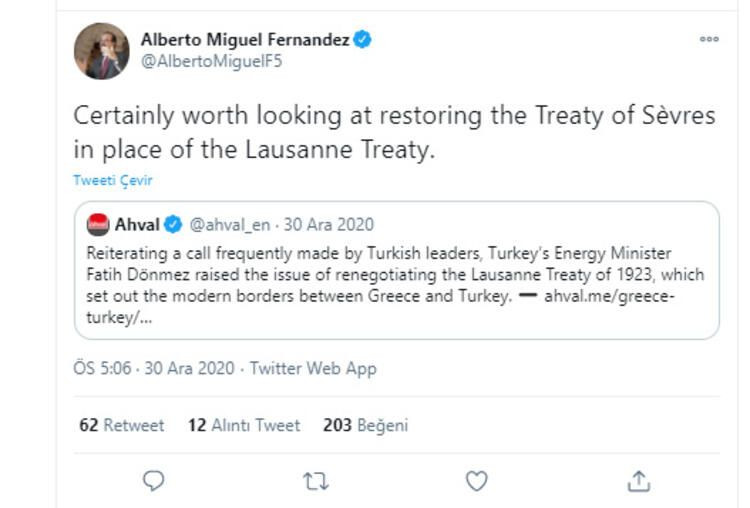Viewport: 750px width, 508px height.
Task: Click the verified badge beside Alberto Miguel Fernandez
Action: point(364,40)
